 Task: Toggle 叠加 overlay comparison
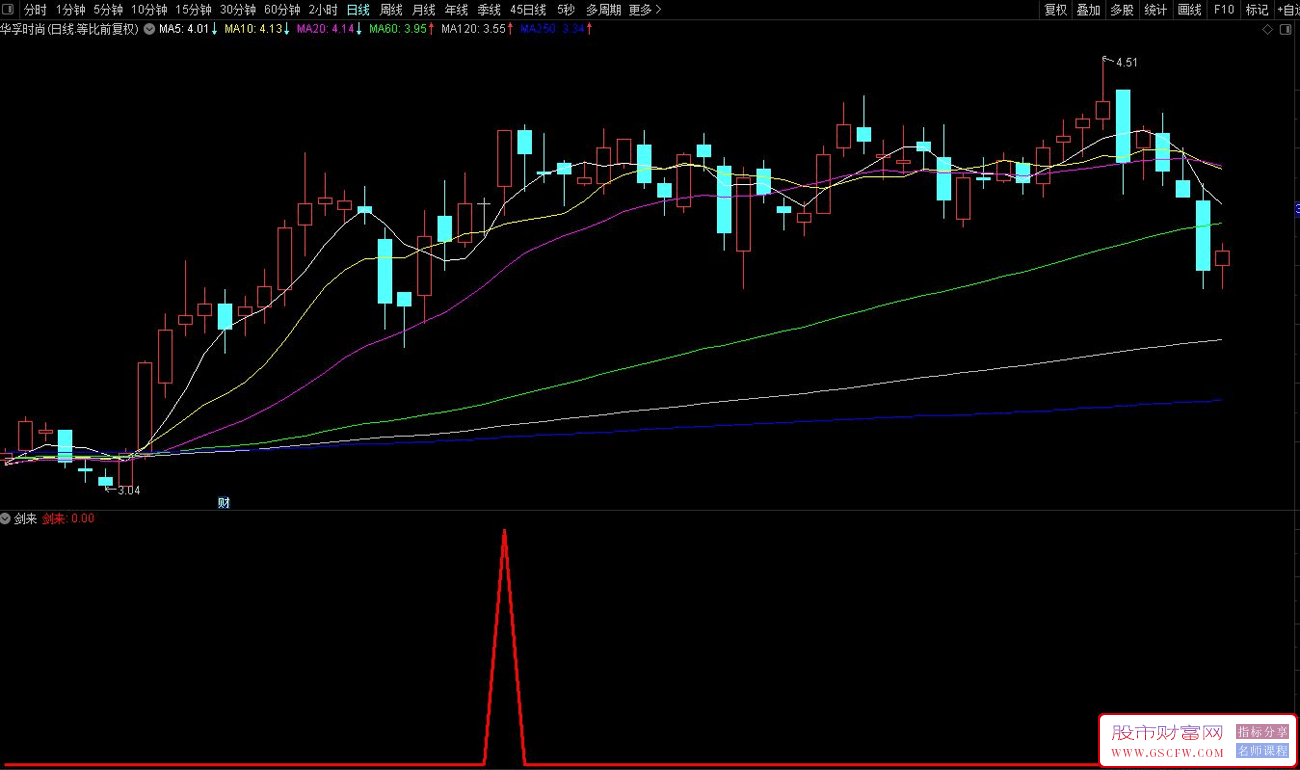point(1088,10)
